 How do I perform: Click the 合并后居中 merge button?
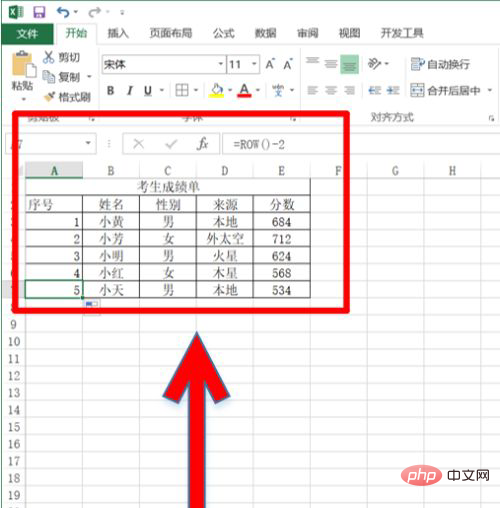446,90
